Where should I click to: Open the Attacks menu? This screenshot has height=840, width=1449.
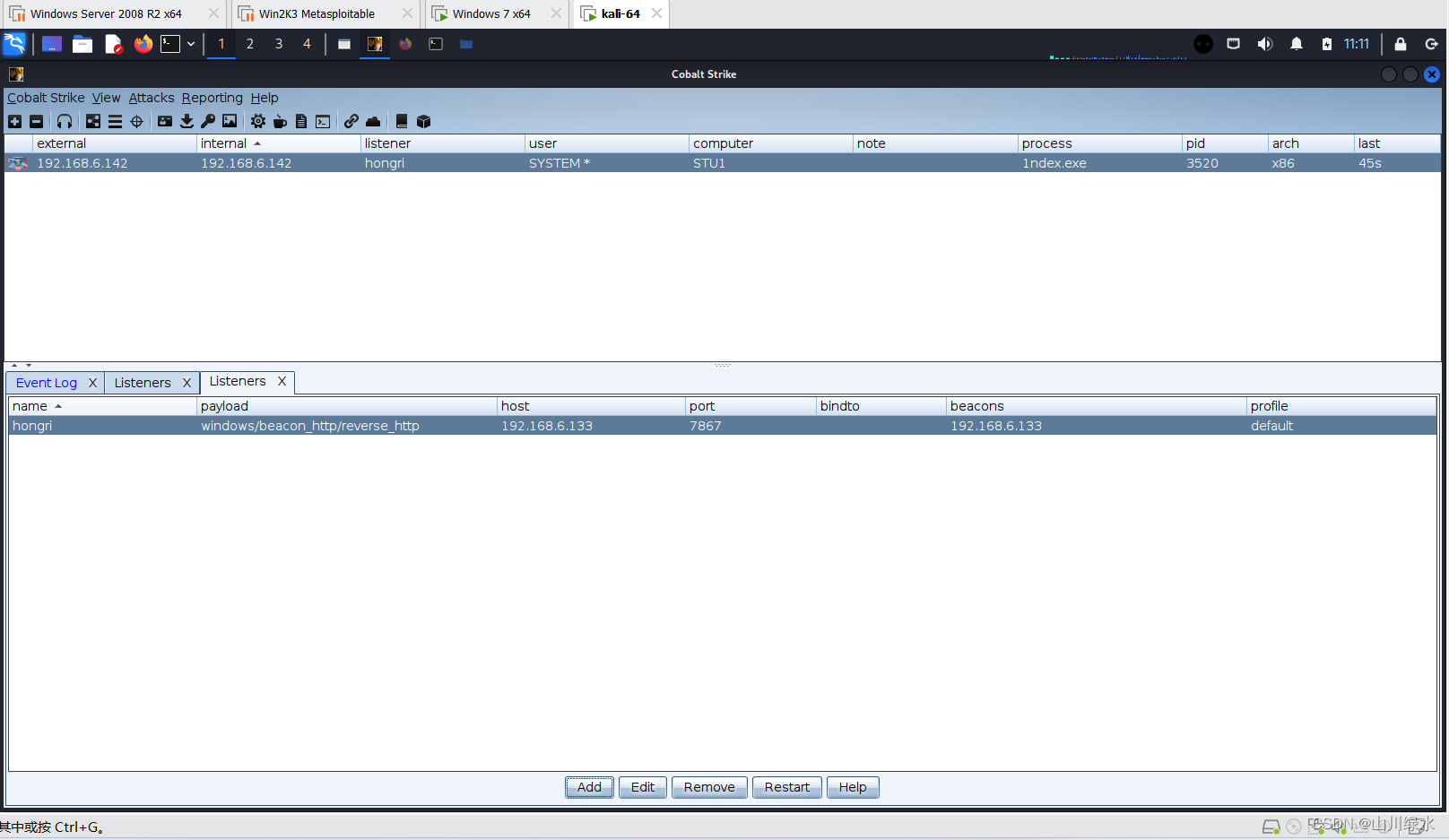pyautogui.click(x=152, y=98)
